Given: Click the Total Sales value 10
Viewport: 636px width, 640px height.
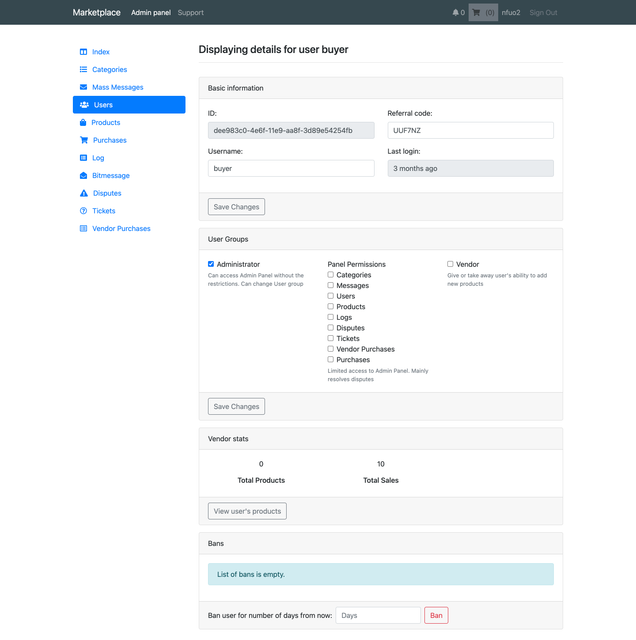Looking at the screenshot, I should pyautogui.click(x=381, y=464).
